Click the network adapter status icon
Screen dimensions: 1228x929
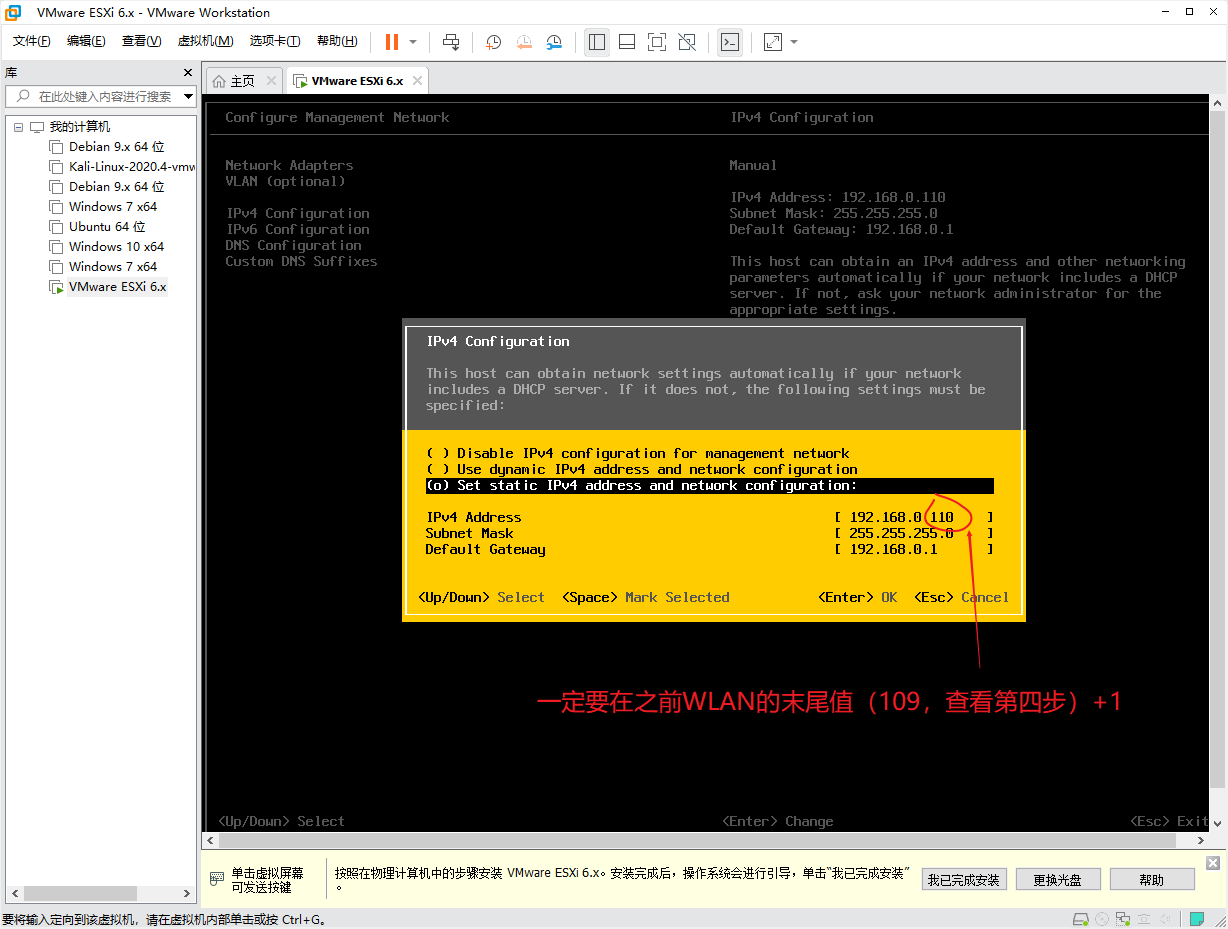[x=1124, y=919]
